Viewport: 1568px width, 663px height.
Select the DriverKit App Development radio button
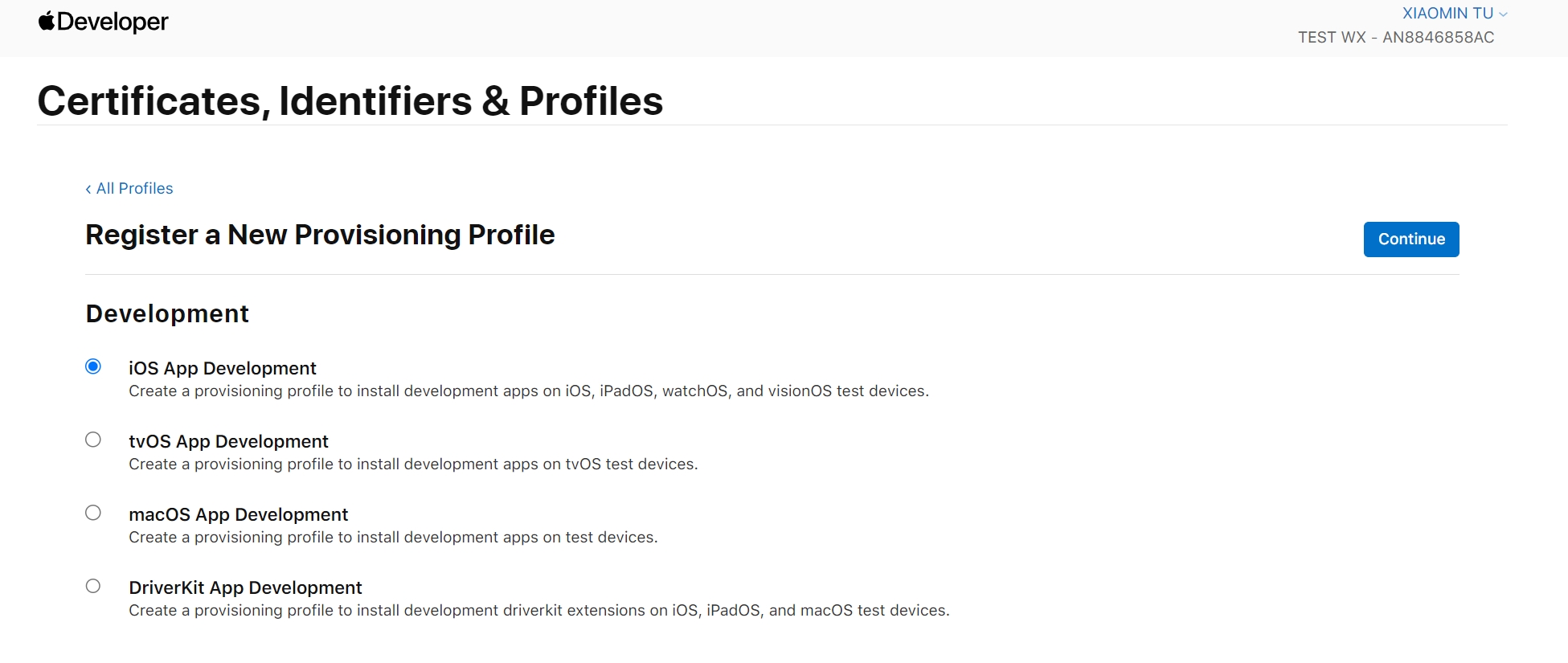pos(93,586)
